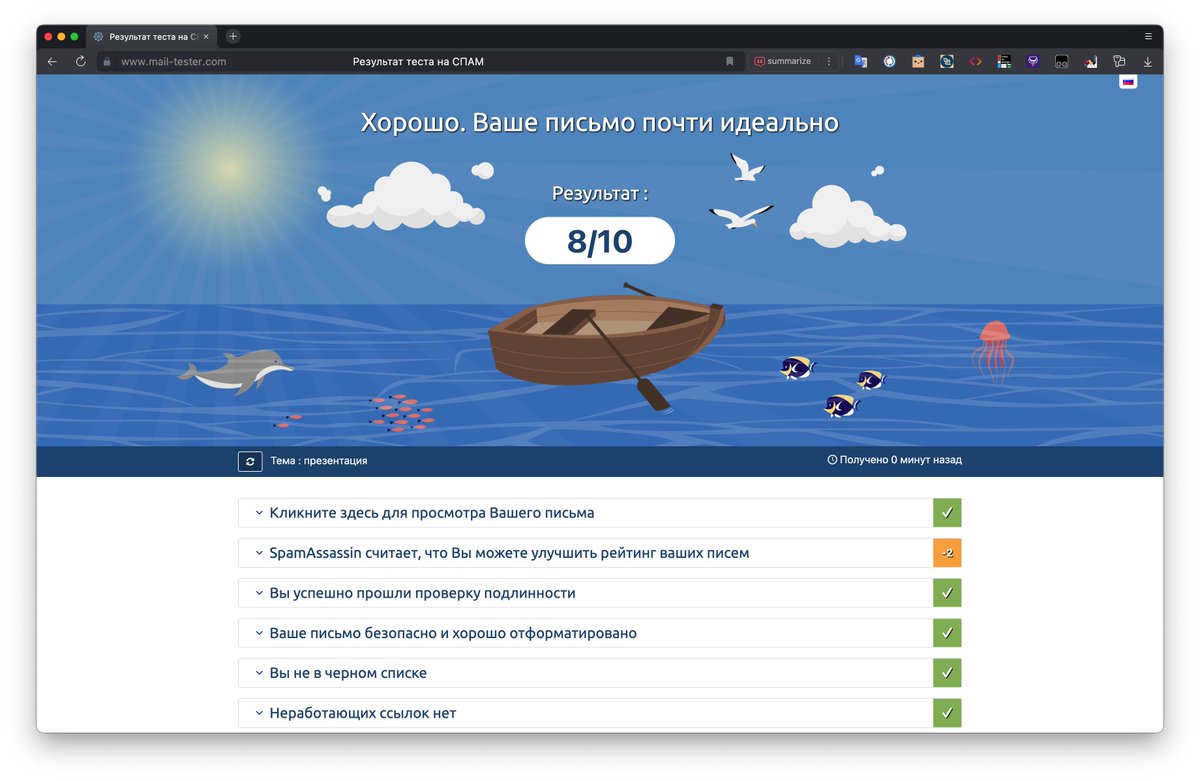
Task: Click the green checkmark on the formatting row
Action: (947, 633)
